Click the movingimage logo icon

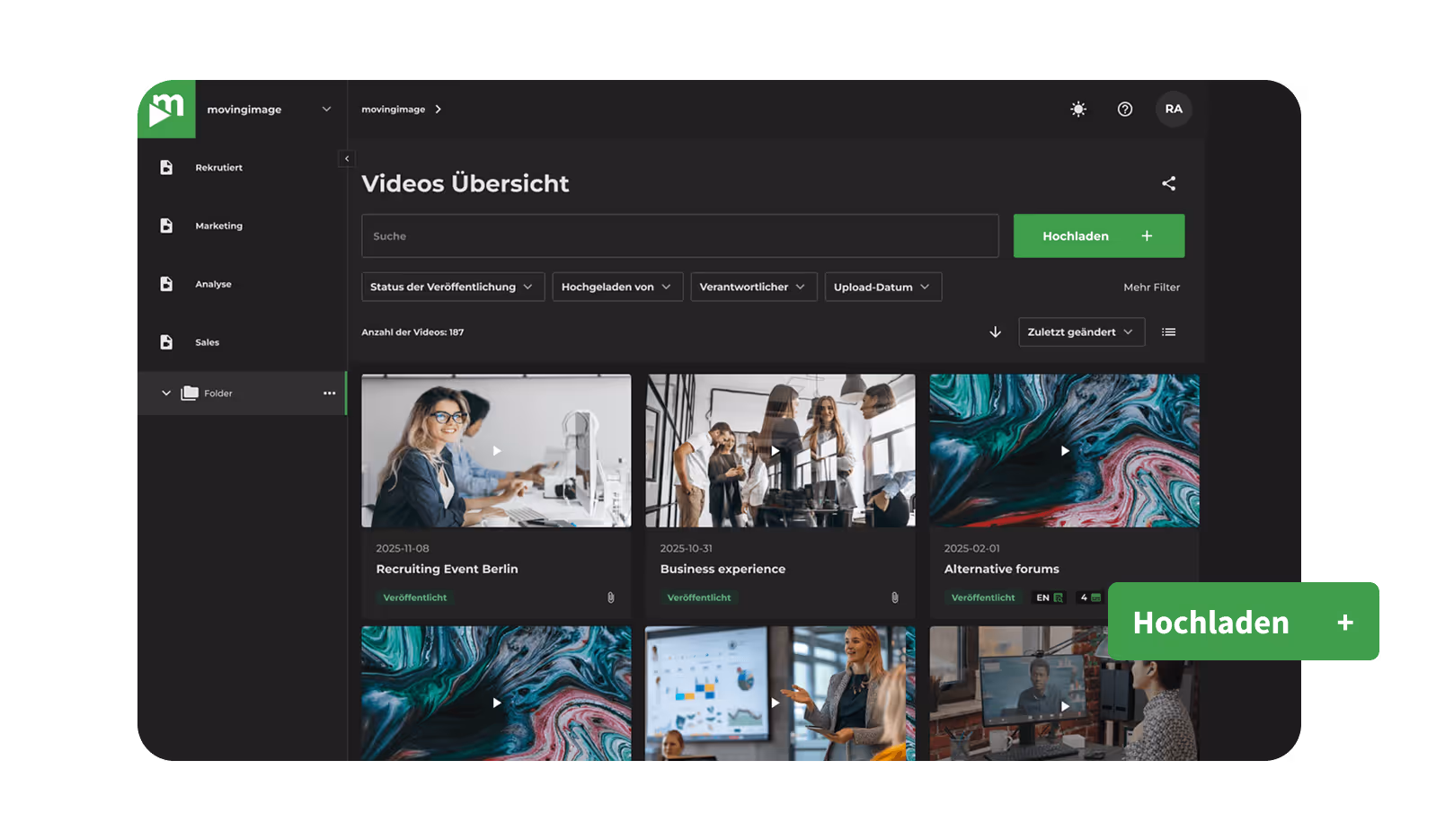tap(166, 109)
